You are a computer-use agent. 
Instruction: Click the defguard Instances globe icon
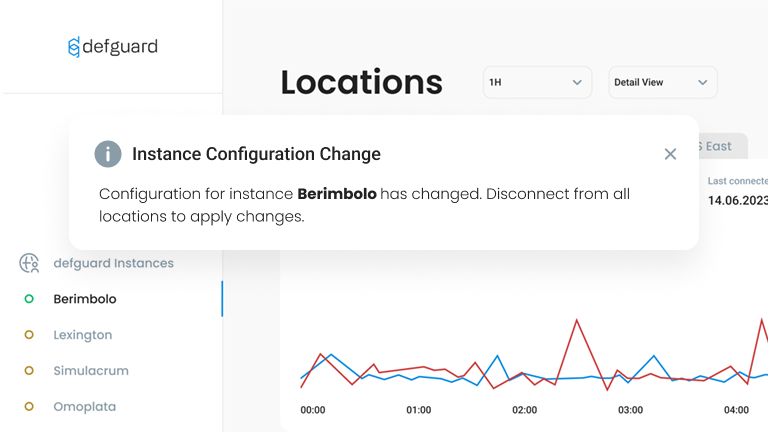coord(29,263)
